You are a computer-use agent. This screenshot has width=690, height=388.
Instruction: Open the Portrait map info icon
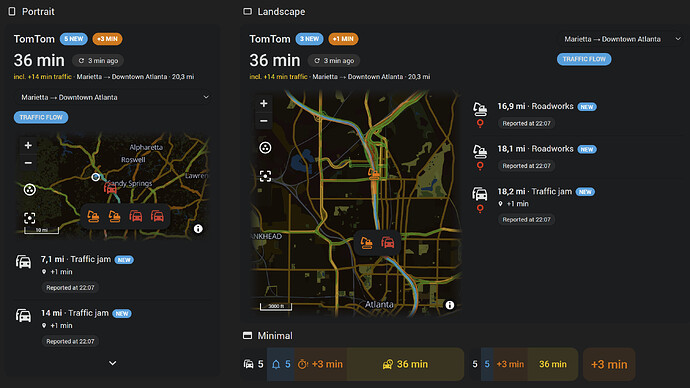198,229
